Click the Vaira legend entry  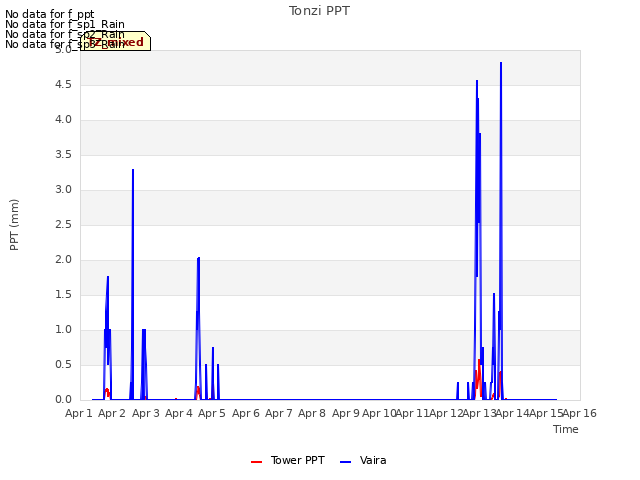pyautogui.click(x=363, y=460)
